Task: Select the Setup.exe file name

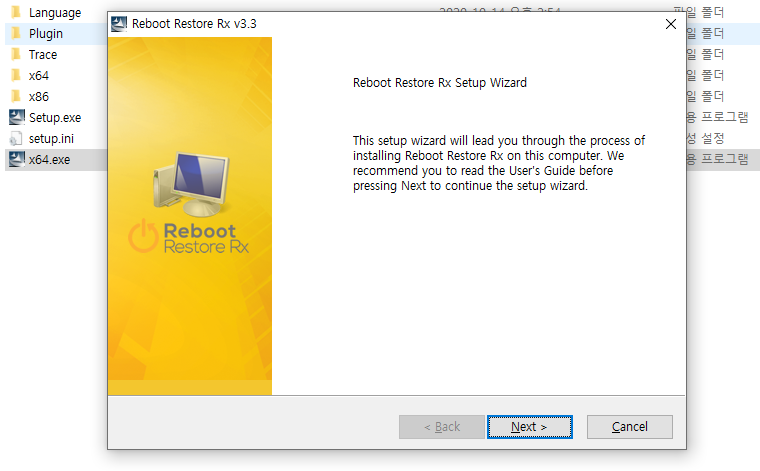Action: pos(55,118)
